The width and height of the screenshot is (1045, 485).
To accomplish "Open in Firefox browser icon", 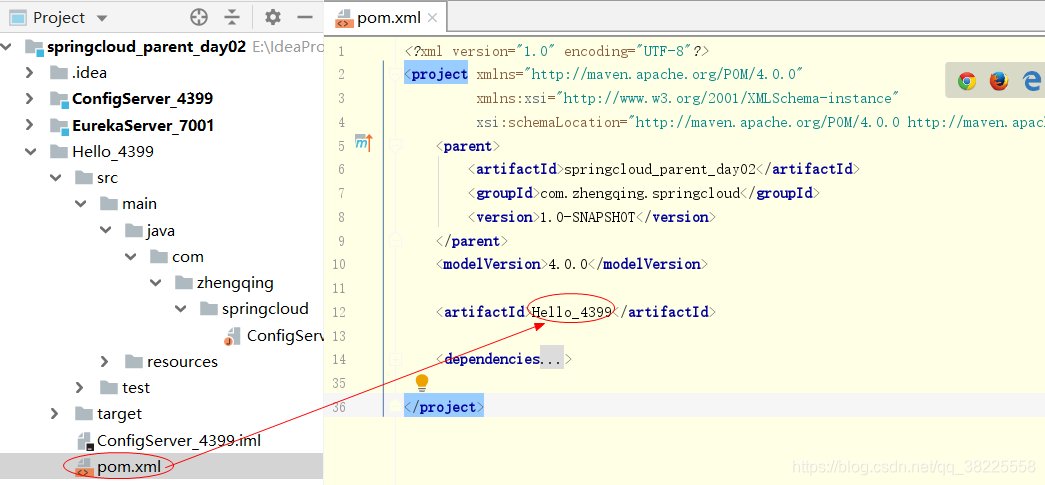I will tap(998, 81).
